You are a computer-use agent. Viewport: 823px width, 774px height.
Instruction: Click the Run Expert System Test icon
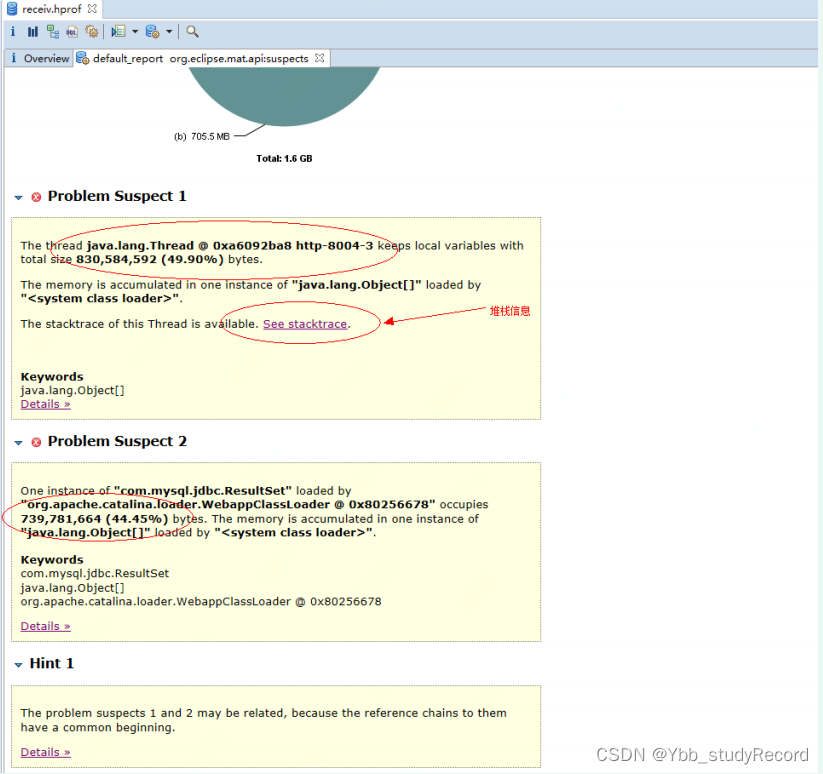(118, 31)
